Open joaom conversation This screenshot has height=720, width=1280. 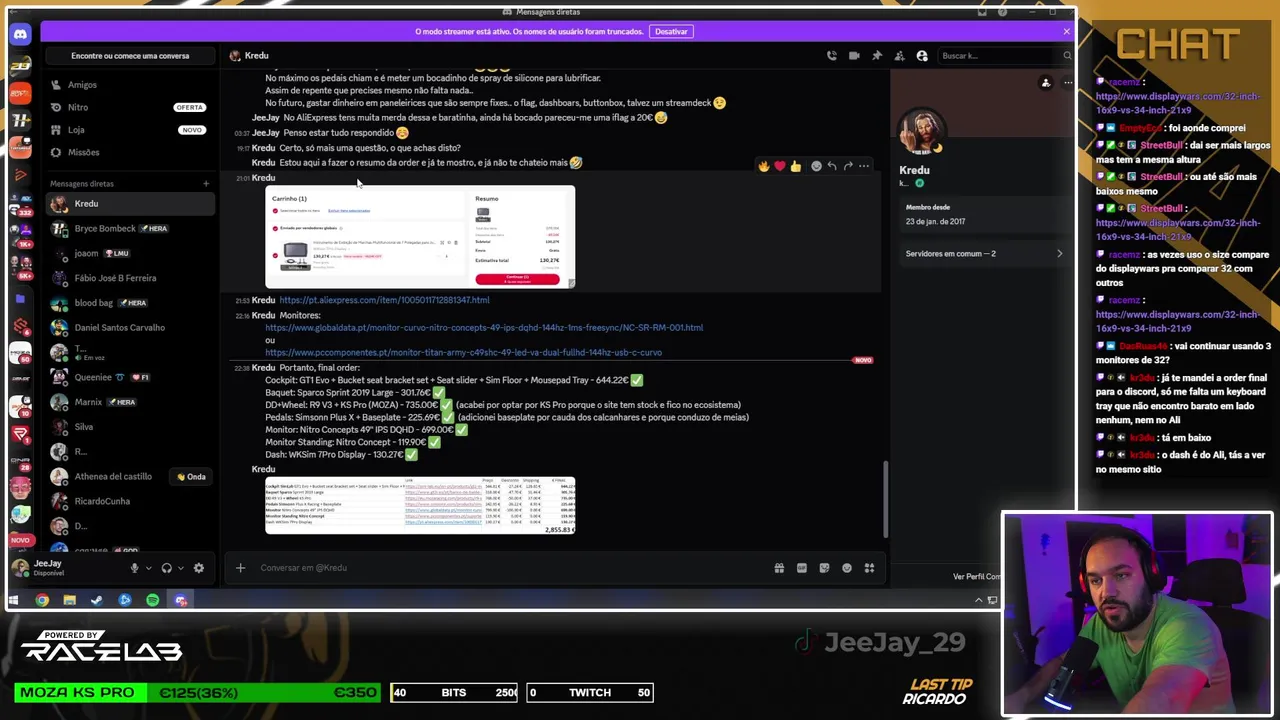tap(130, 253)
